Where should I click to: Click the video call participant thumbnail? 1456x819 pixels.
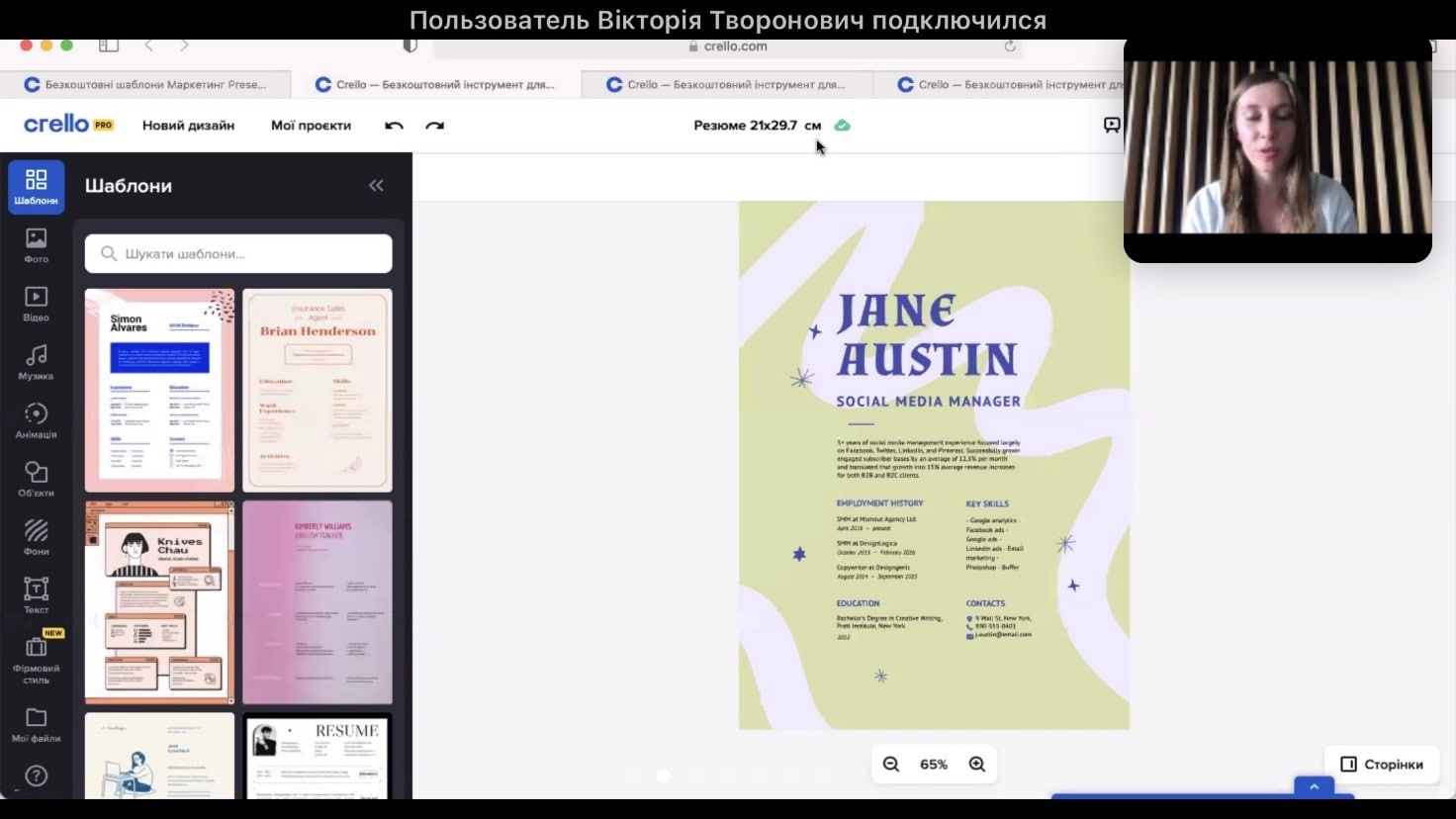(1278, 150)
